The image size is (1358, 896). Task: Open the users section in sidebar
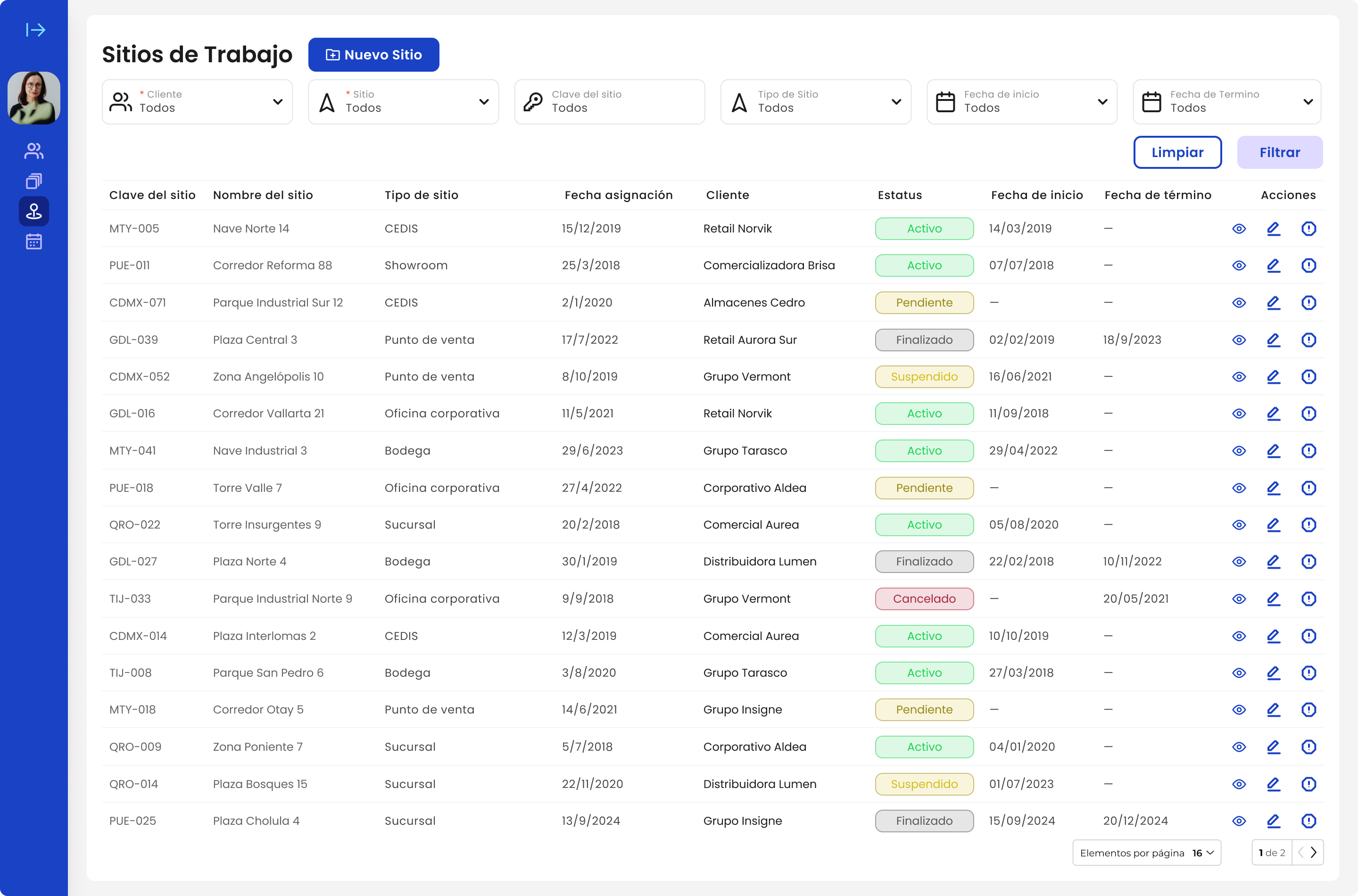pos(33,151)
